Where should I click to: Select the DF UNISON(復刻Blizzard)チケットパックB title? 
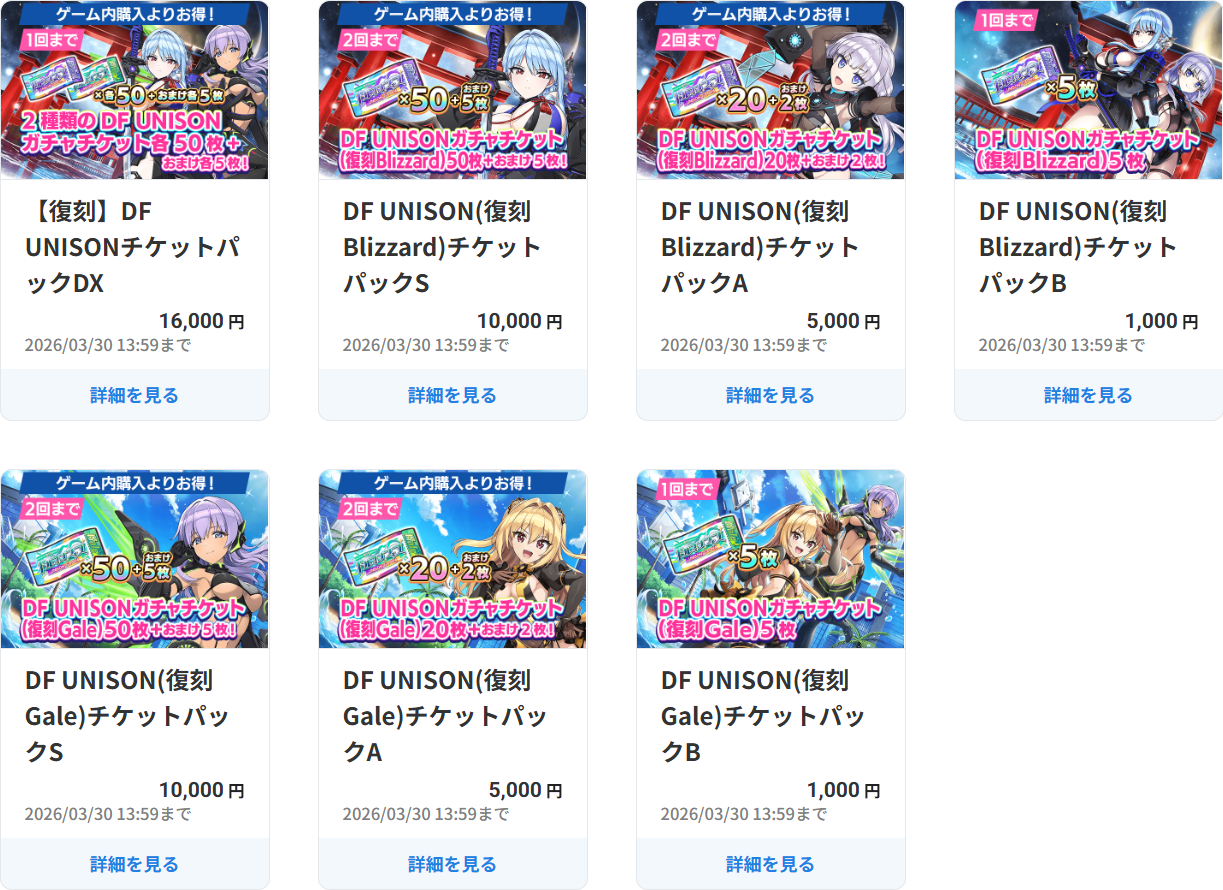pos(1078,247)
